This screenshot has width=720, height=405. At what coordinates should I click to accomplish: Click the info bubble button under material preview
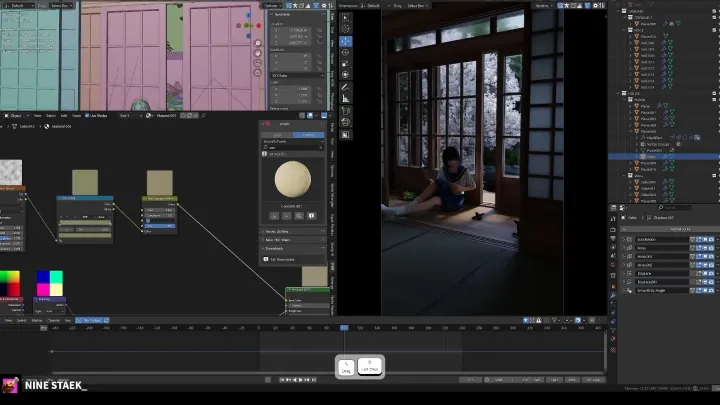311,216
